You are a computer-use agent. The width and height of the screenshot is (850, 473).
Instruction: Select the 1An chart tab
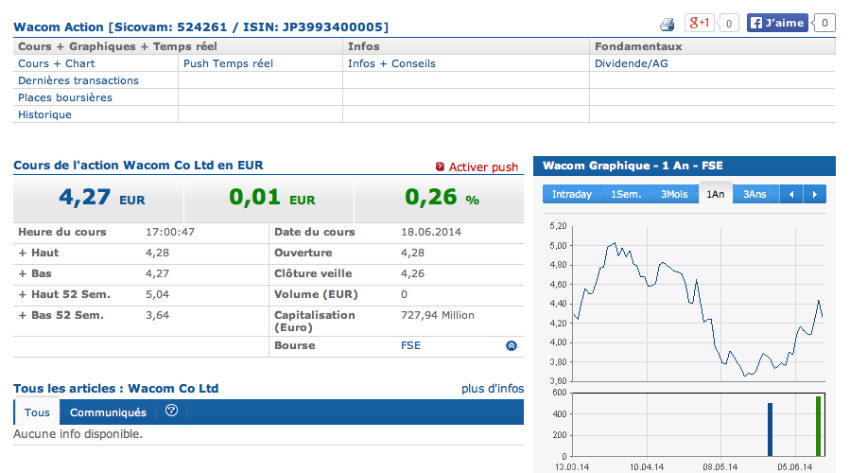[715, 193]
